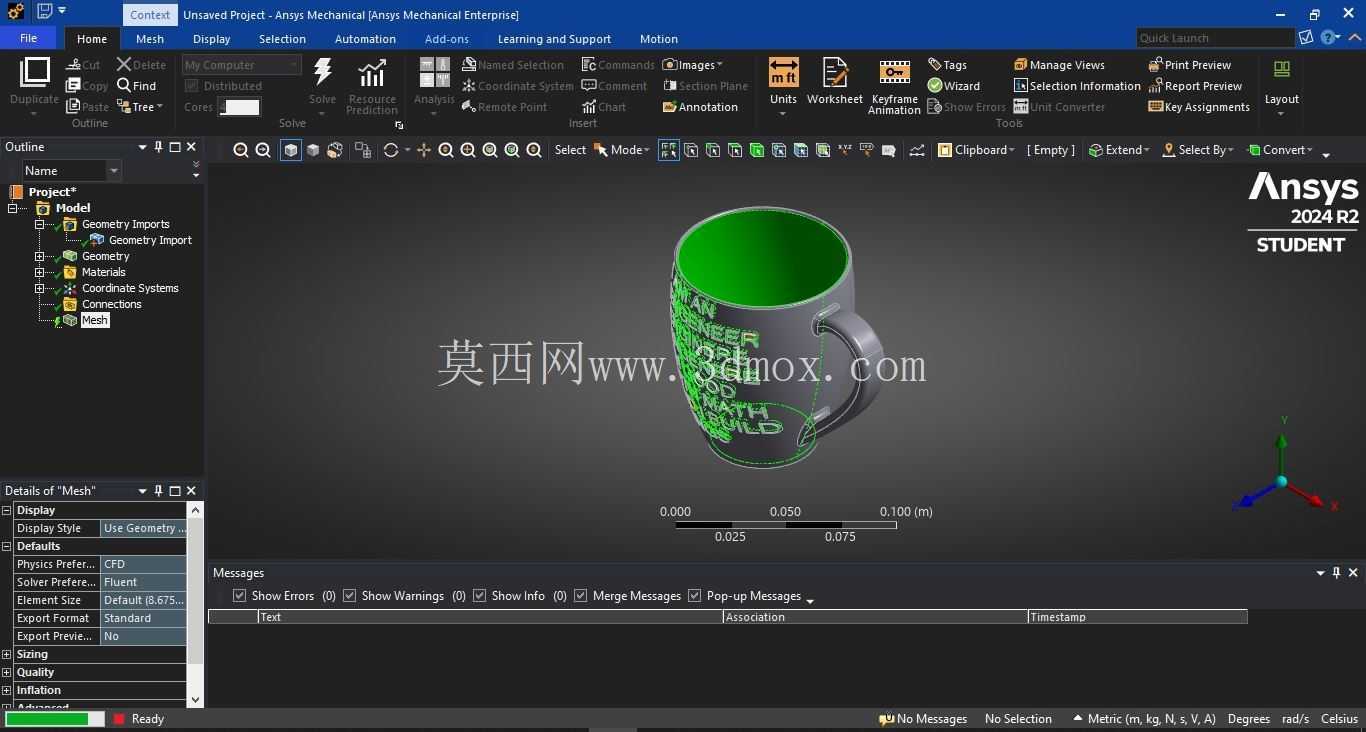Viewport: 1366px width, 732px height.
Task: Click the Duplicate icon in Outline group
Action: (x=34, y=73)
